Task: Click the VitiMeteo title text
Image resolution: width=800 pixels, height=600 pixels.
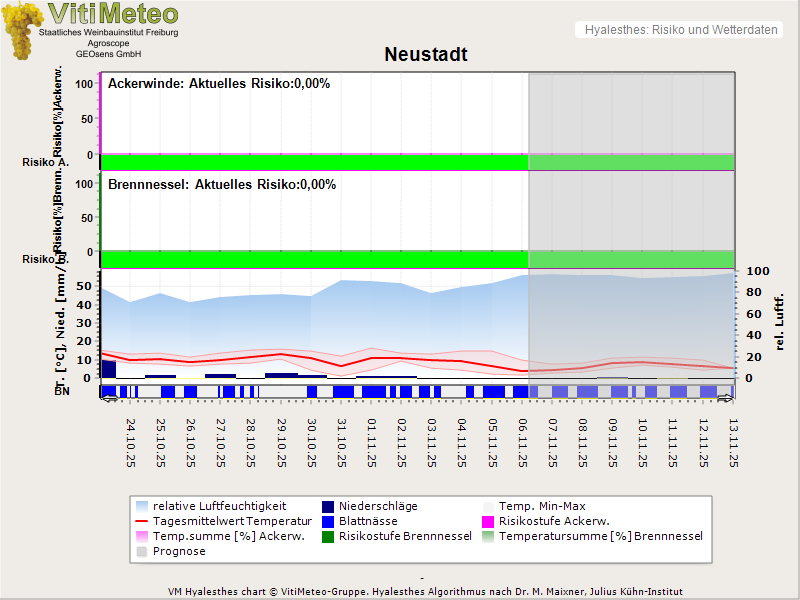Action: click(113, 14)
